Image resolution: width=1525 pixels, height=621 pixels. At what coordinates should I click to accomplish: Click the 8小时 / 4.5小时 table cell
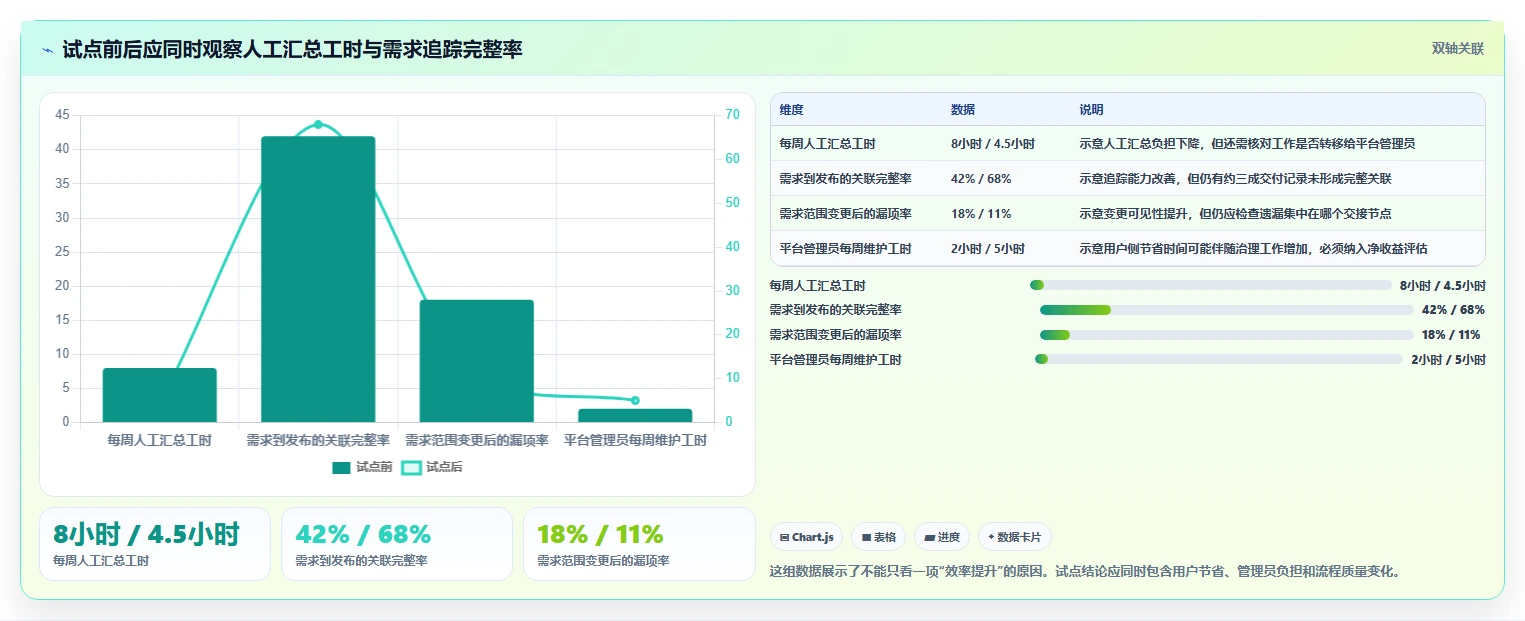pyautogui.click(x=993, y=144)
